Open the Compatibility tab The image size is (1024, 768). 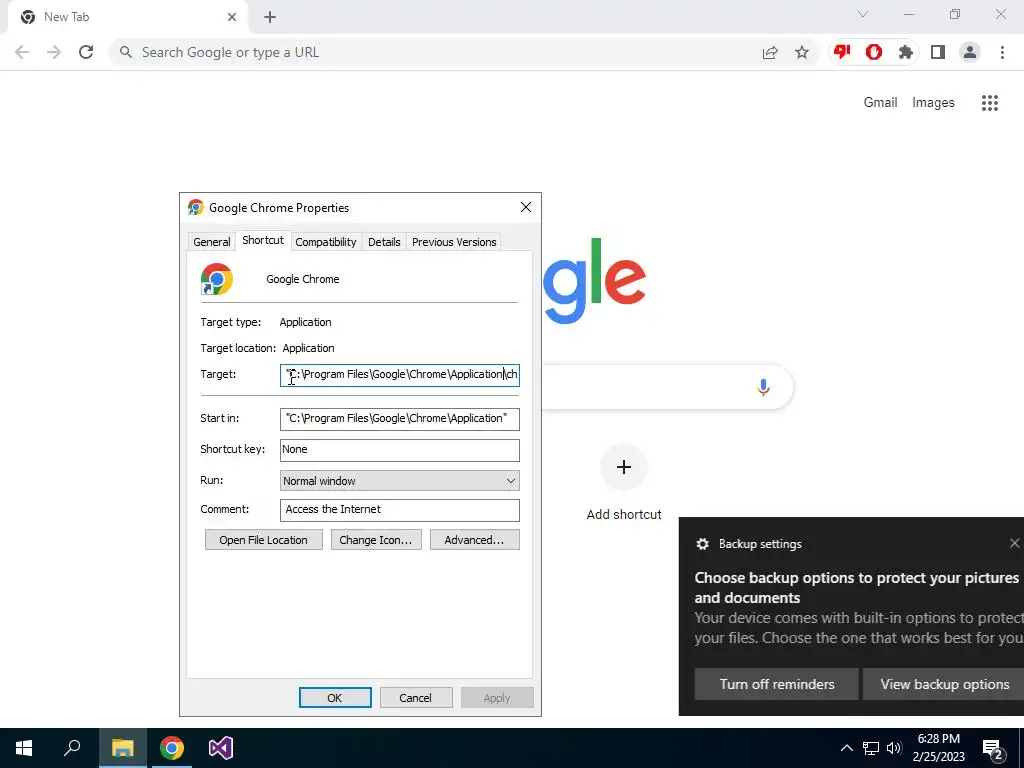coord(325,242)
